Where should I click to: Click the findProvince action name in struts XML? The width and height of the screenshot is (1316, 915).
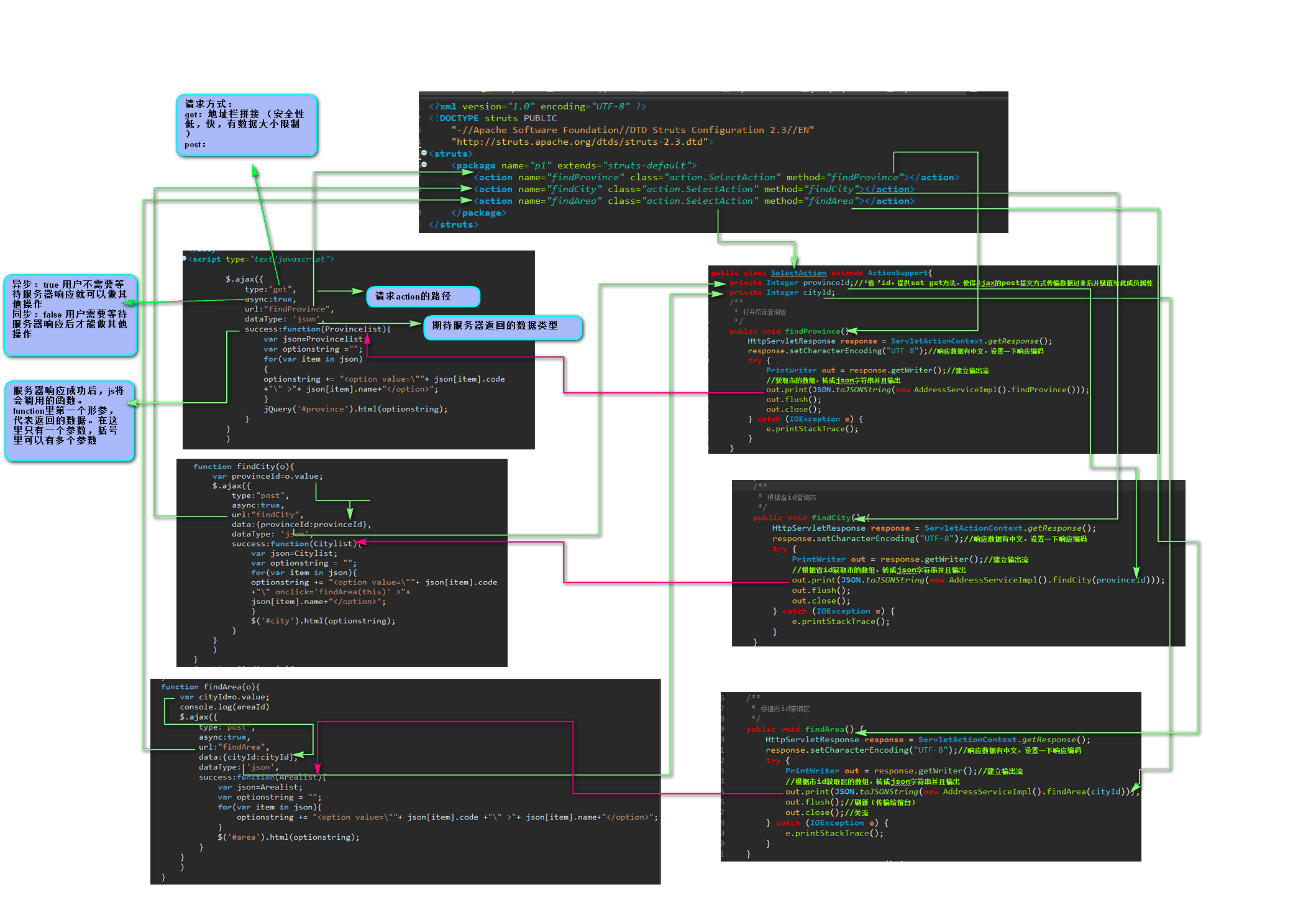pos(585,178)
